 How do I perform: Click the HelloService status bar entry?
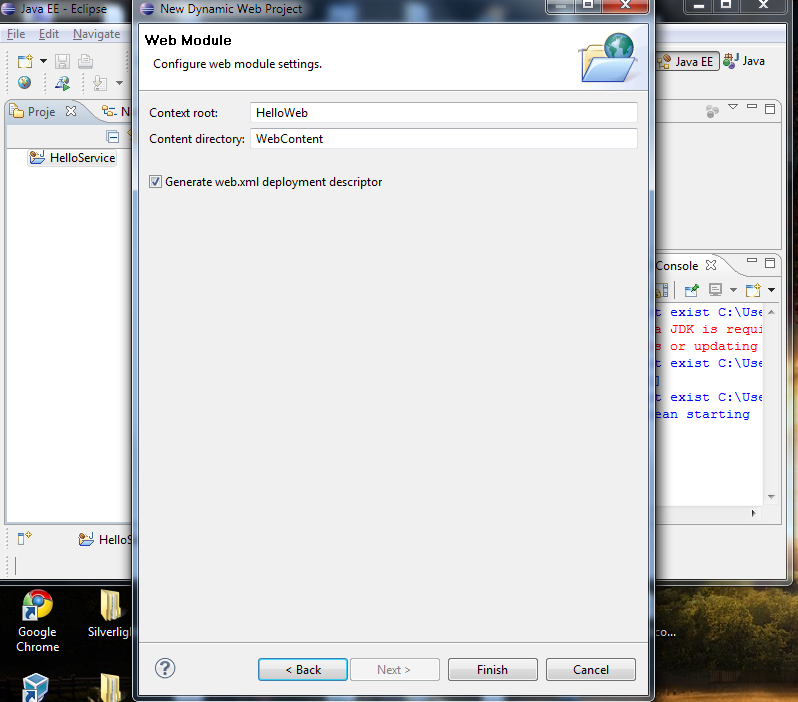105,539
